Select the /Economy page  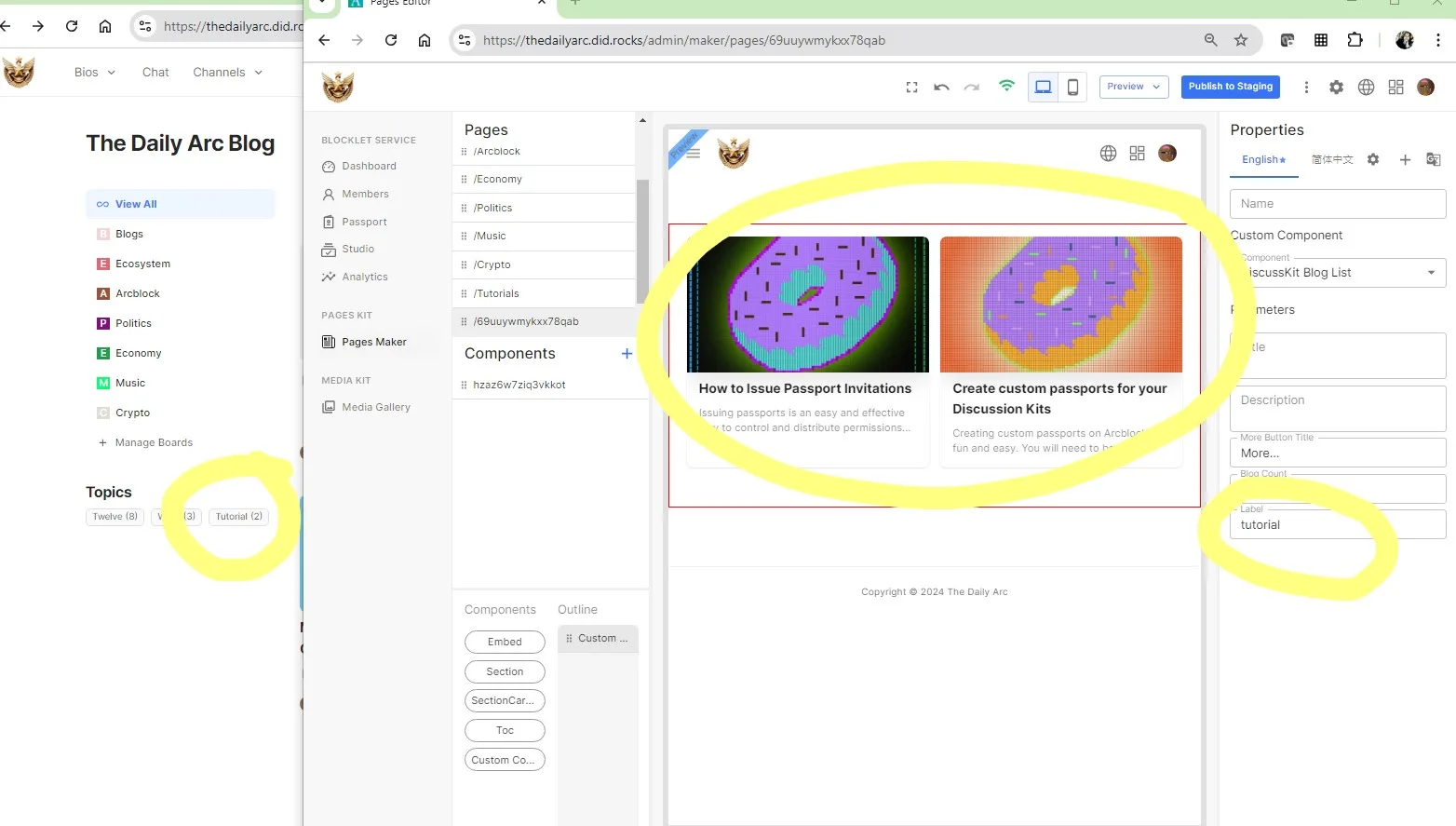tap(544, 180)
